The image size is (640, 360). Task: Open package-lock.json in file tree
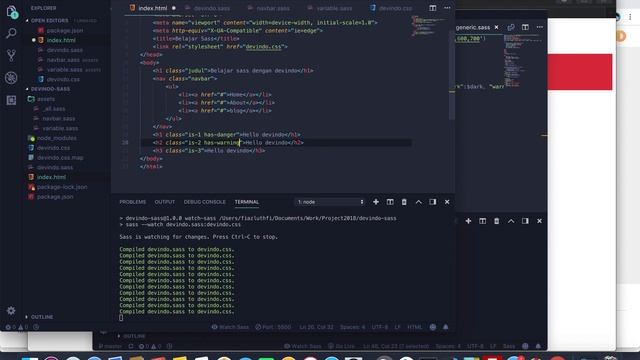click(x=62, y=187)
